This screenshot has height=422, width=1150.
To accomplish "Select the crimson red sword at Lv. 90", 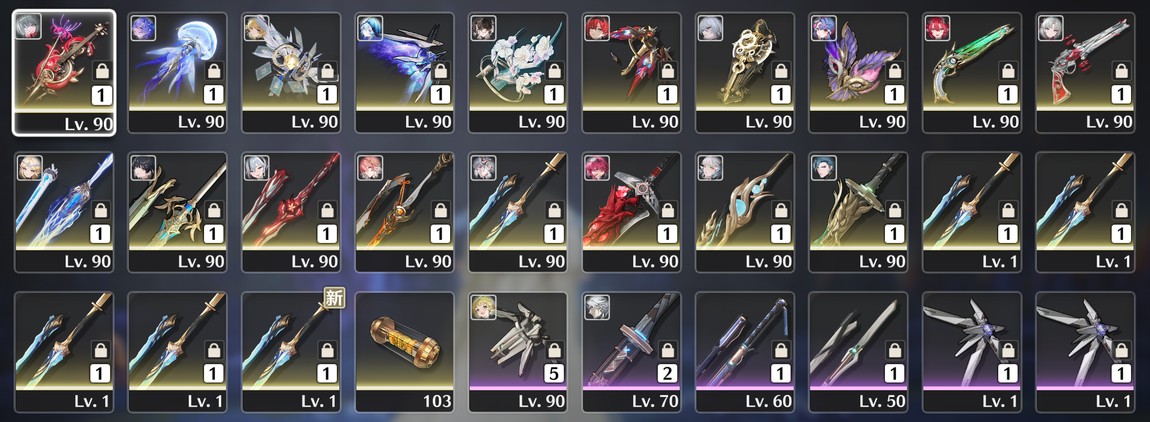I will coord(291,212).
